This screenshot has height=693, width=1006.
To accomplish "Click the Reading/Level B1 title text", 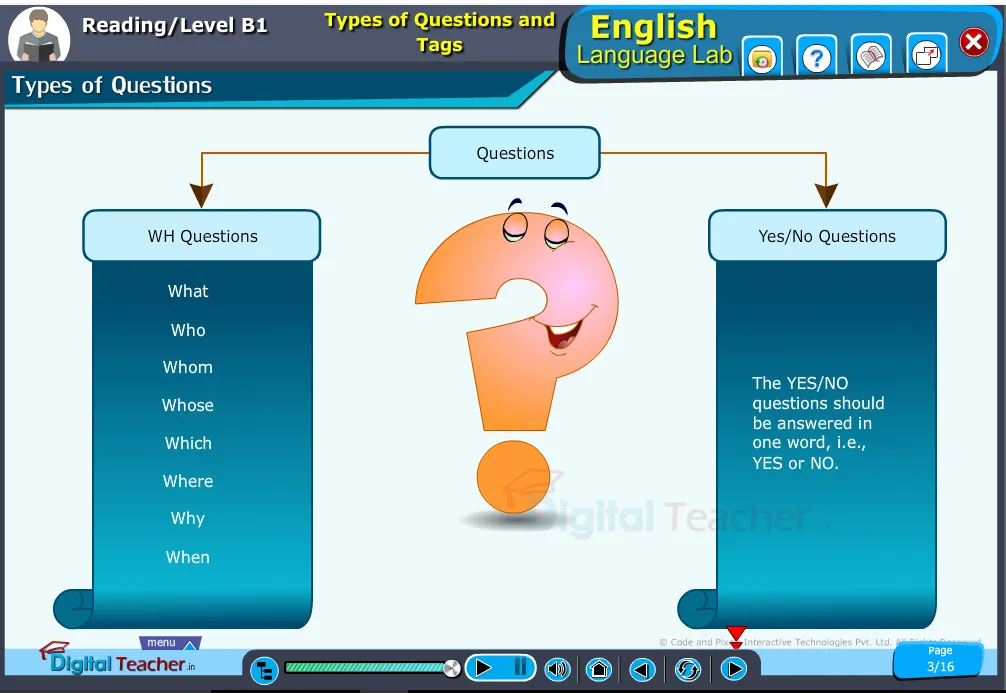I will click(x=175, y=25).
